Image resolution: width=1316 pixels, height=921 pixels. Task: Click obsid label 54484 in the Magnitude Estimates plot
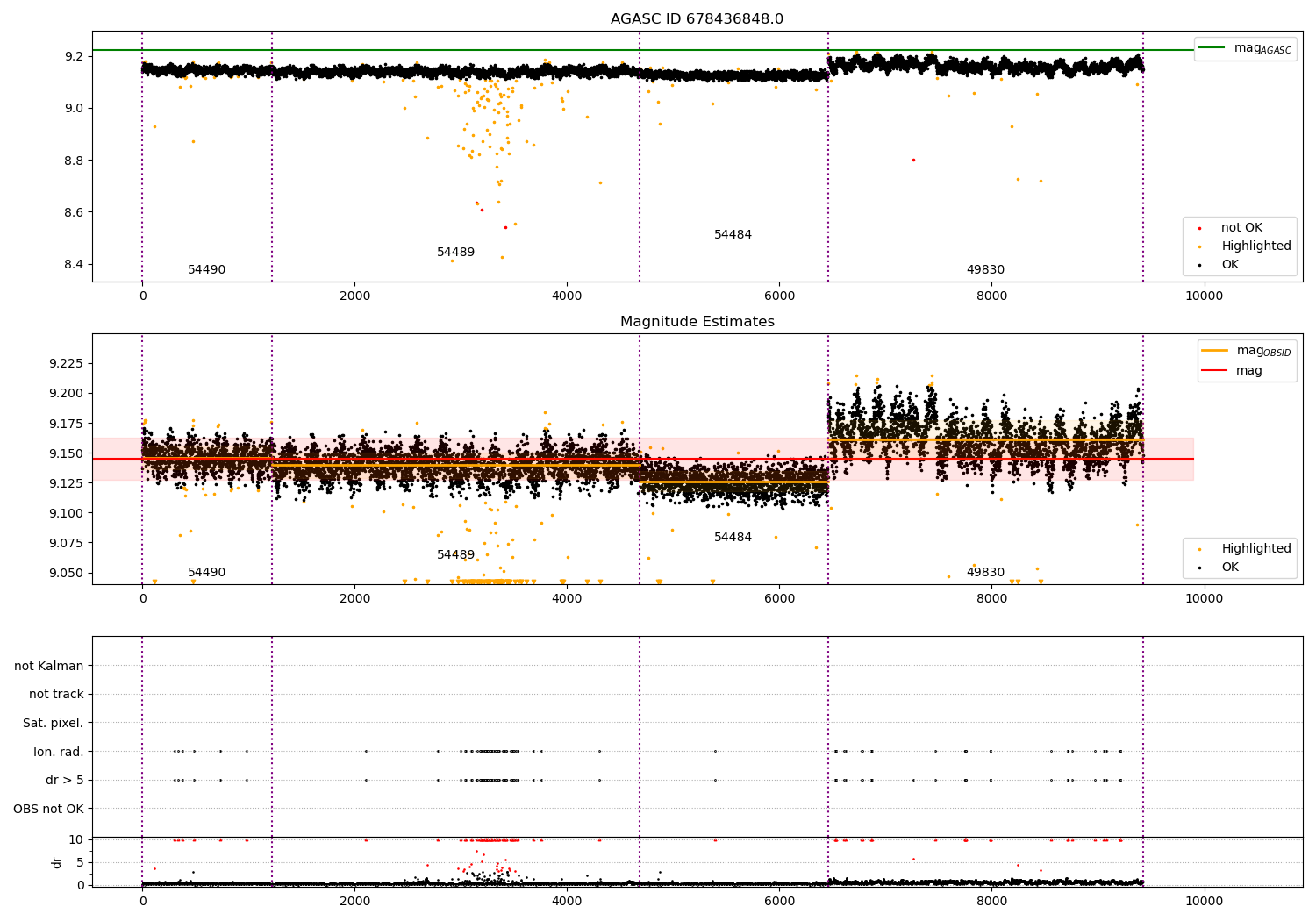coord(733,538)
